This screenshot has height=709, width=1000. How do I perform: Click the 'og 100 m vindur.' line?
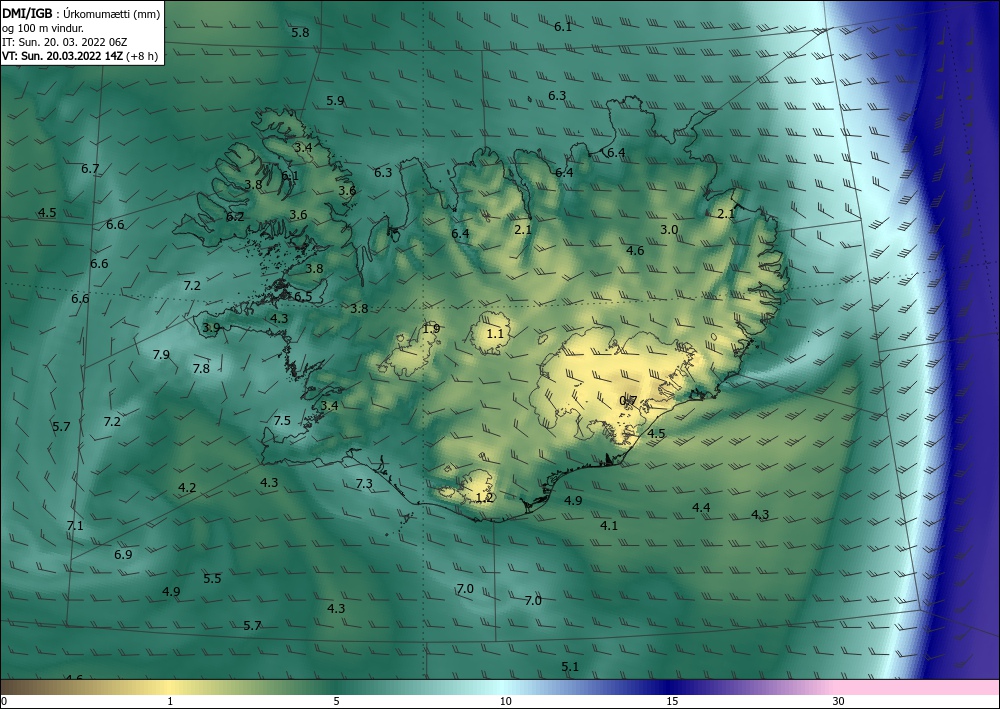pos(43,28)
